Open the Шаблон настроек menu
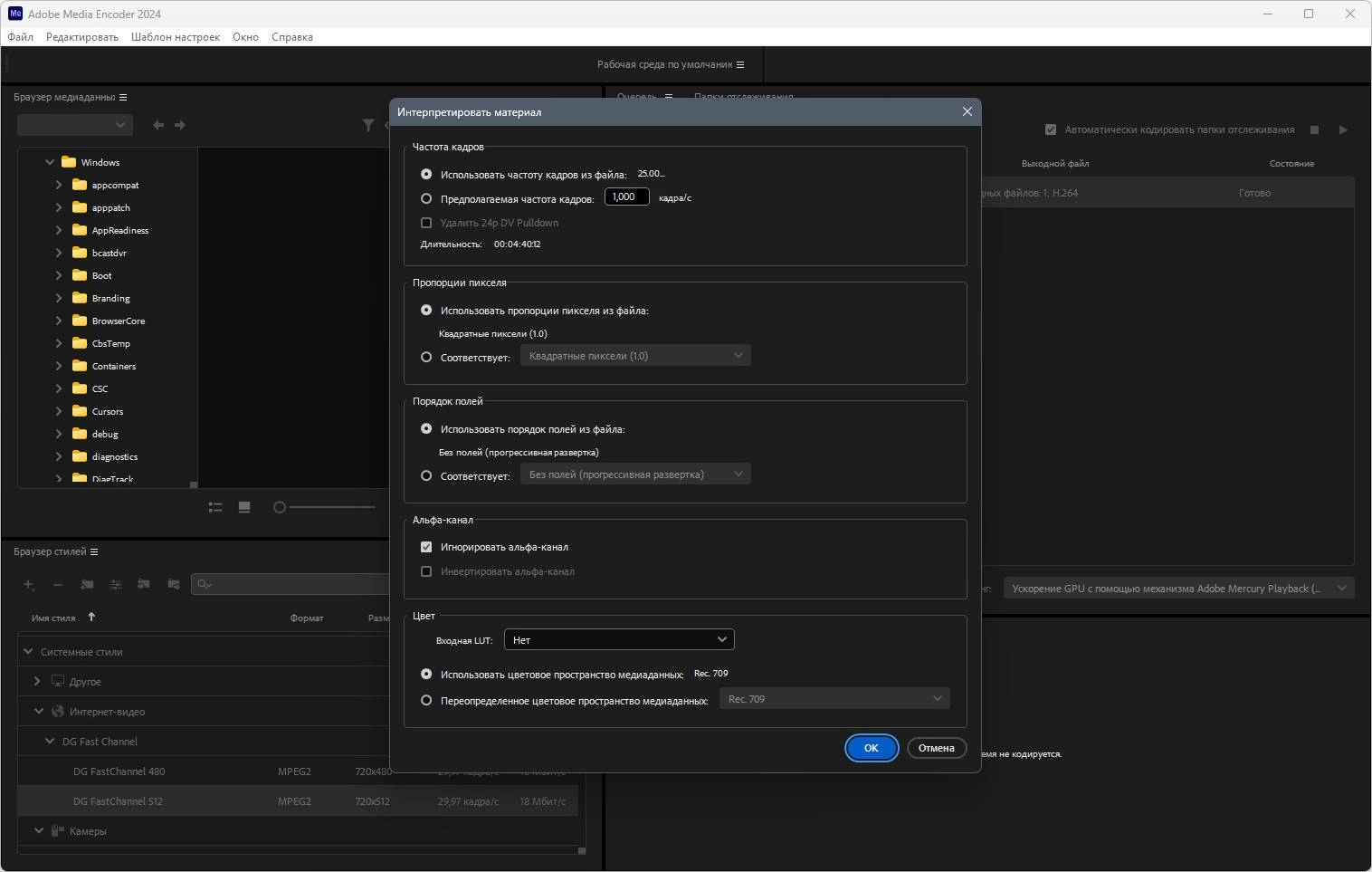 click(x=176, y=37)
